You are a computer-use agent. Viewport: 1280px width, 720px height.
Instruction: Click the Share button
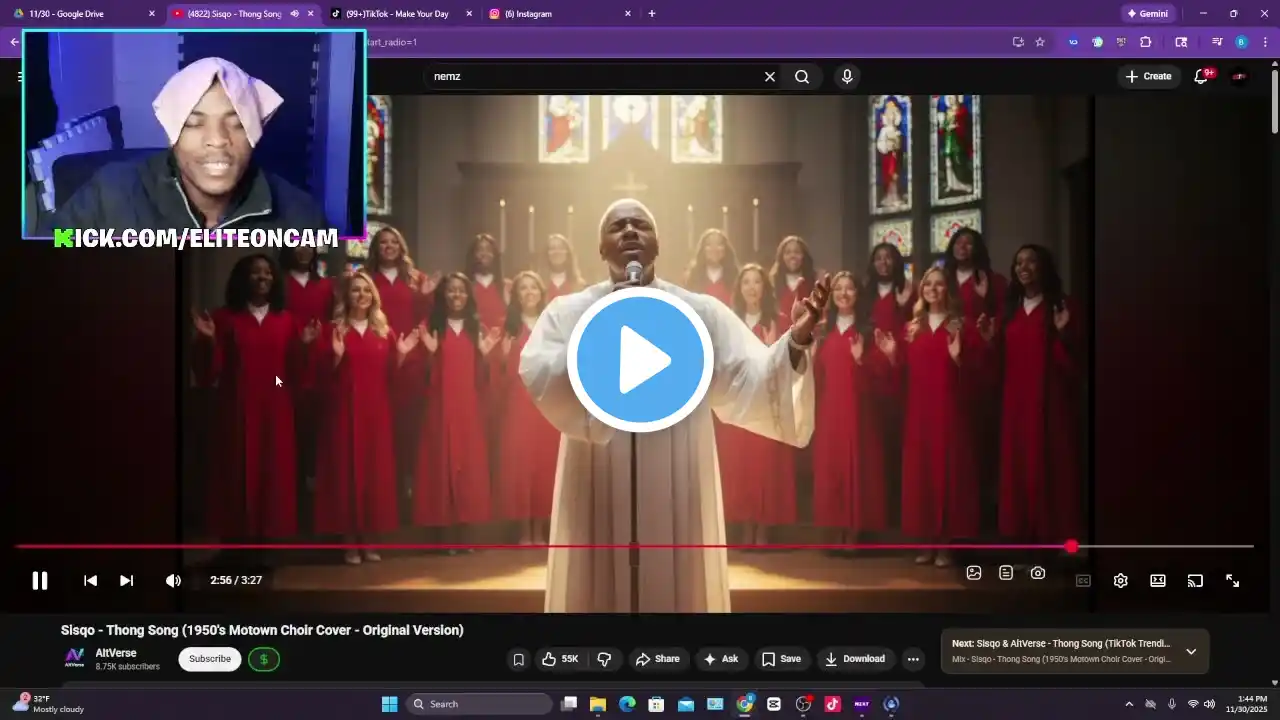[x=657, y=659]
